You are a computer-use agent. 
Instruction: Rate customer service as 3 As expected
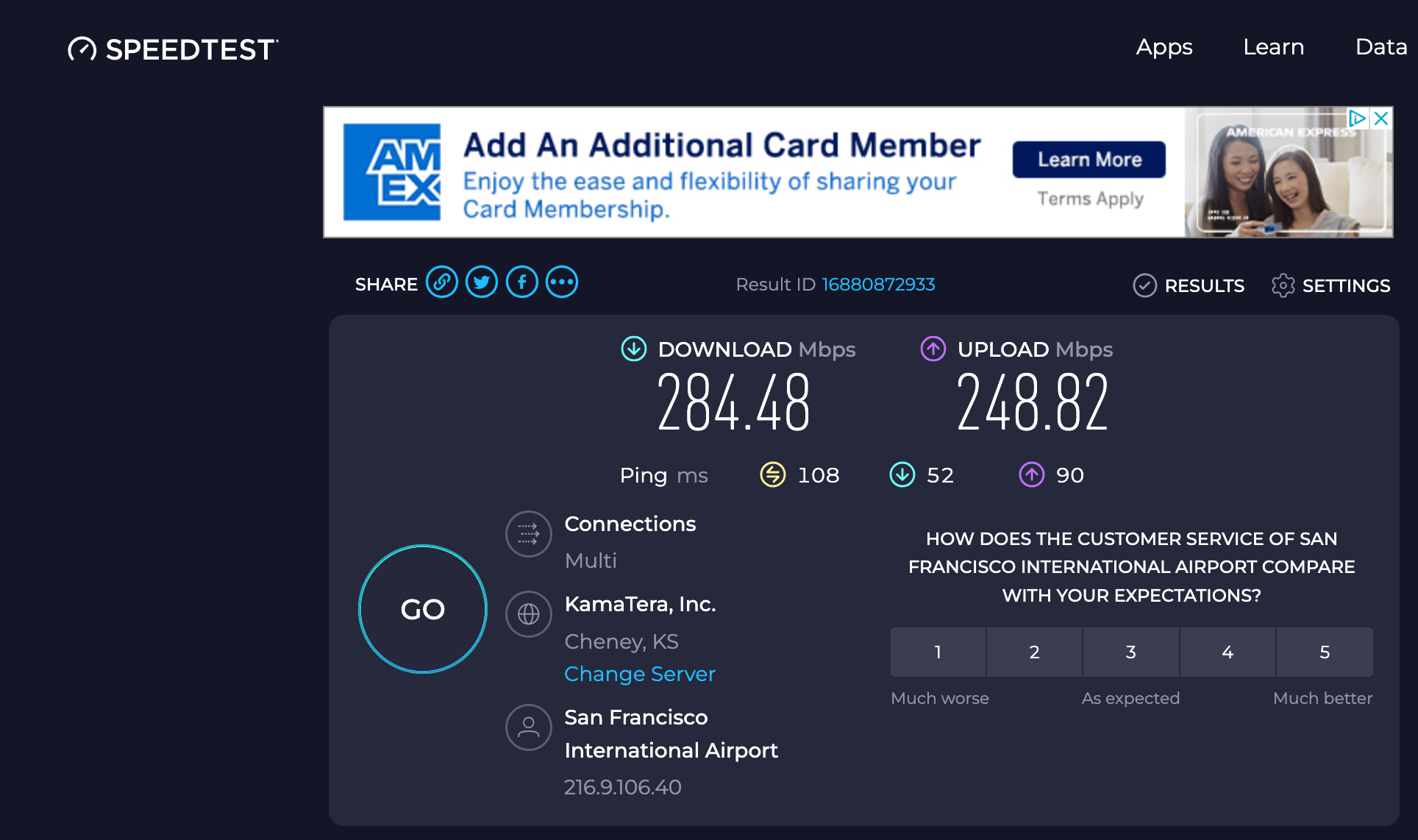[x=1130, y=652]
